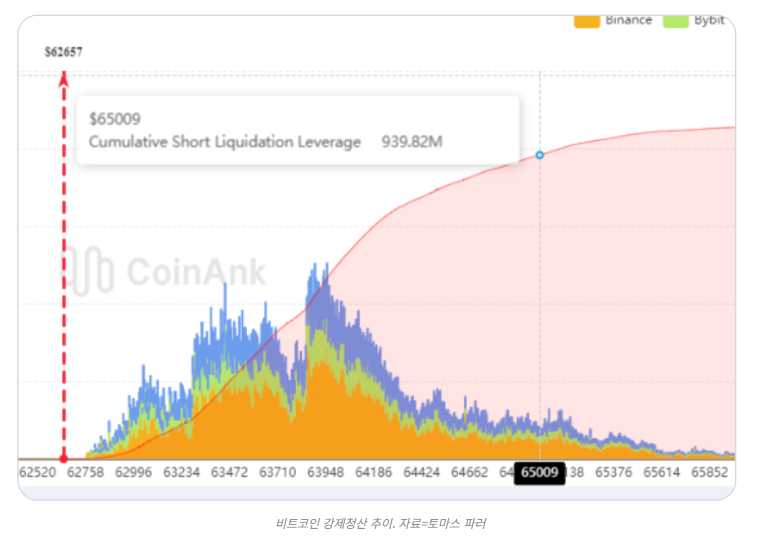Click the Cumulative Short Liquidation Leverage text
Screen dimensions: 760x547
click(x=225, y=142)
